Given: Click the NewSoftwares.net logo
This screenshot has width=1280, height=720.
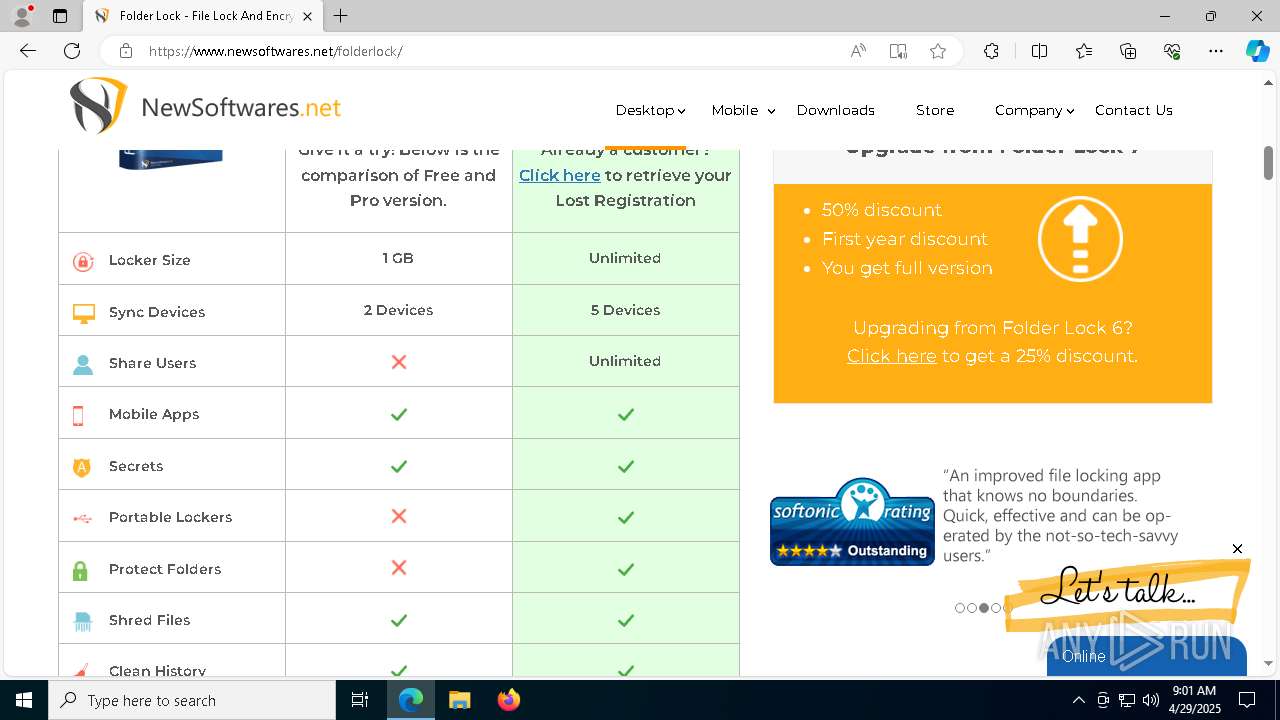Looking at the screenshot, I should (x=205, y=106).
